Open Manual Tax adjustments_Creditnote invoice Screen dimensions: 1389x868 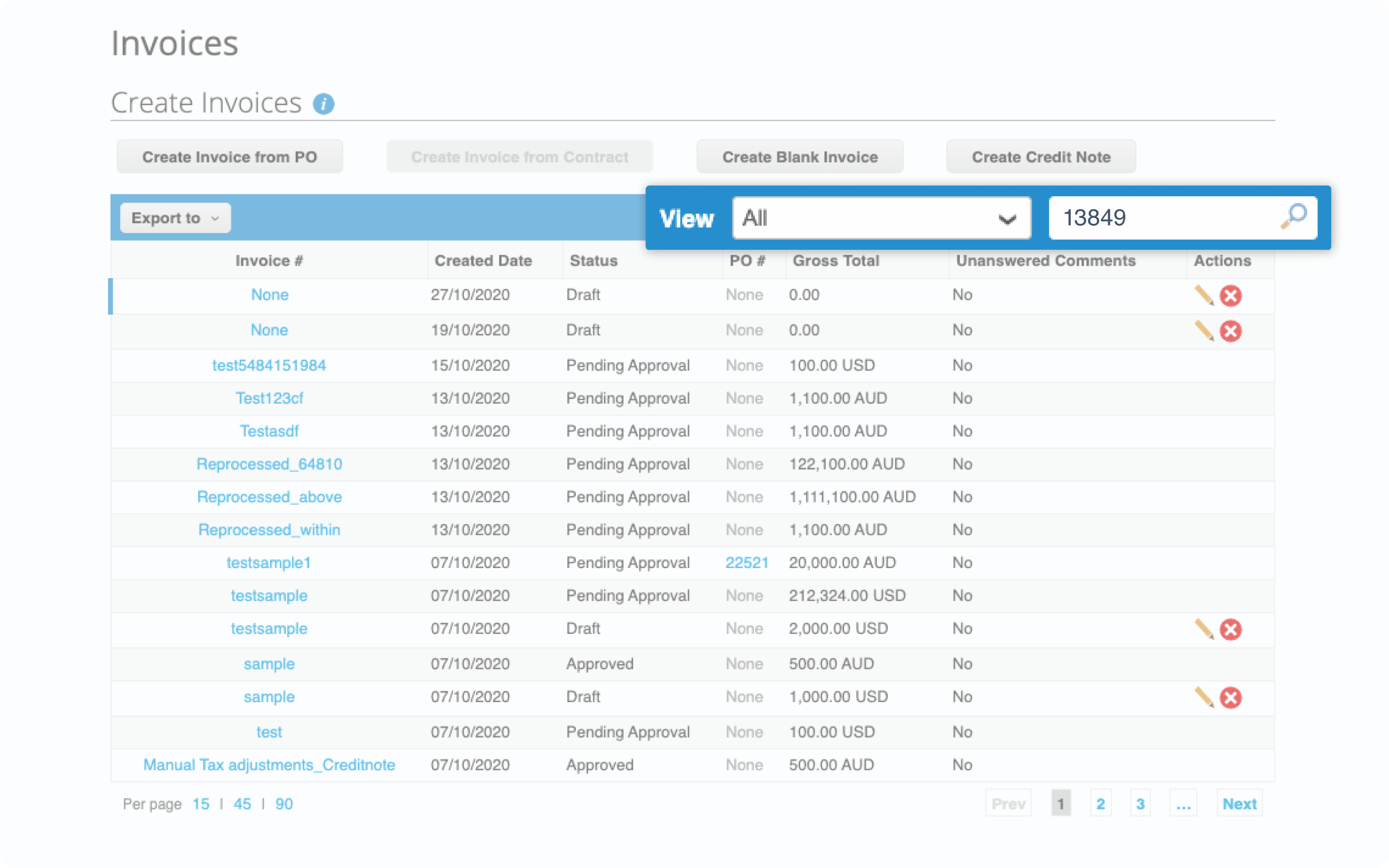269,764
